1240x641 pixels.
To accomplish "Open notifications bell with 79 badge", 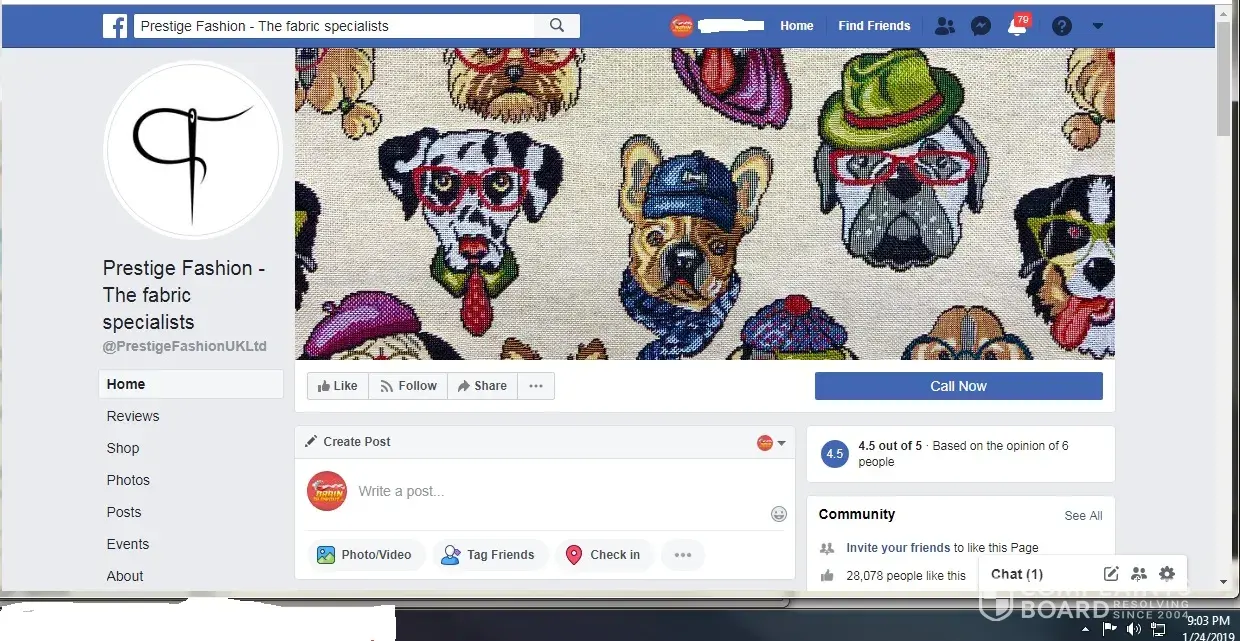I will coord(1018,25).
